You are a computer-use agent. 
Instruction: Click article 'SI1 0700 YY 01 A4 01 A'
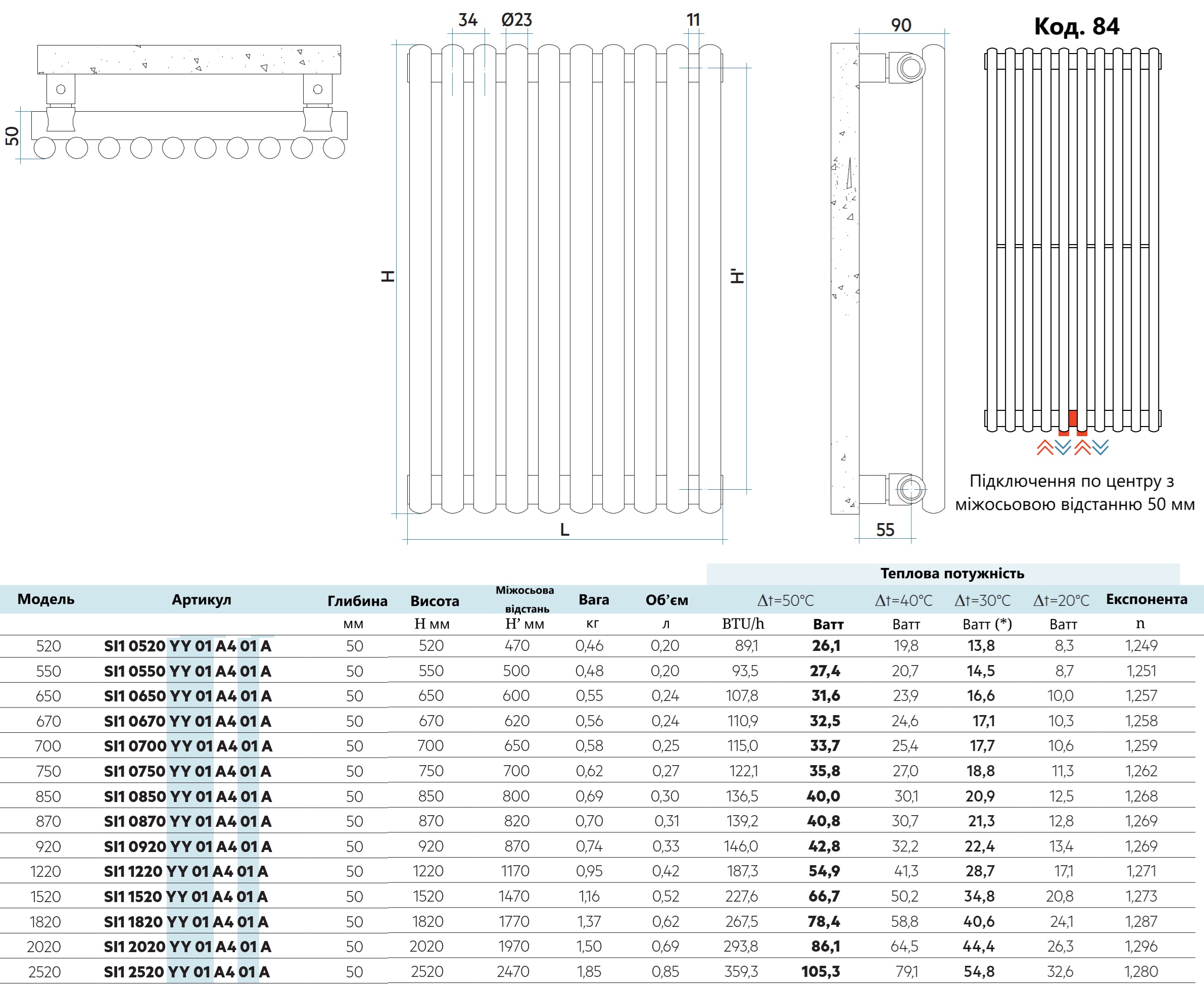coord(187,746)
